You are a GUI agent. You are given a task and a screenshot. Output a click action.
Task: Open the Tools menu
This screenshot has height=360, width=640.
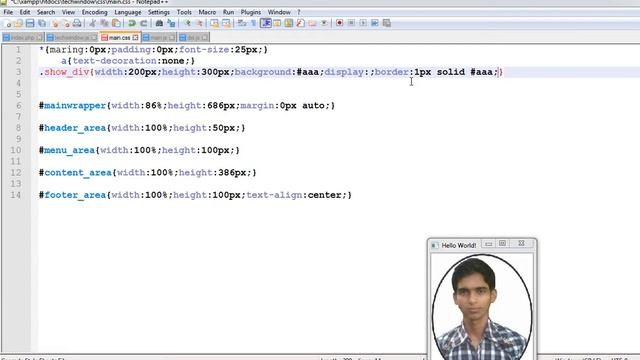pos(184,12)
